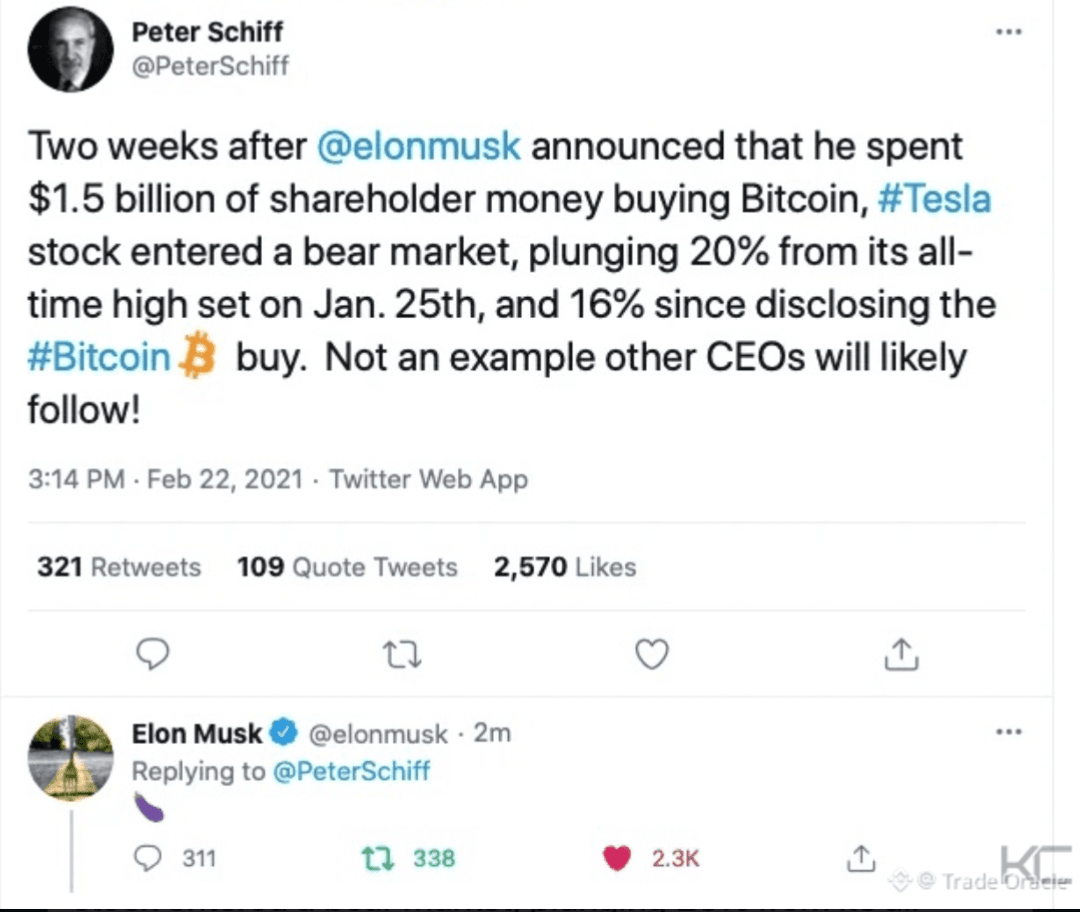Click the share icon on Elon Musk's reply
The image size is (1080, 912).
(x=860, y=857)
